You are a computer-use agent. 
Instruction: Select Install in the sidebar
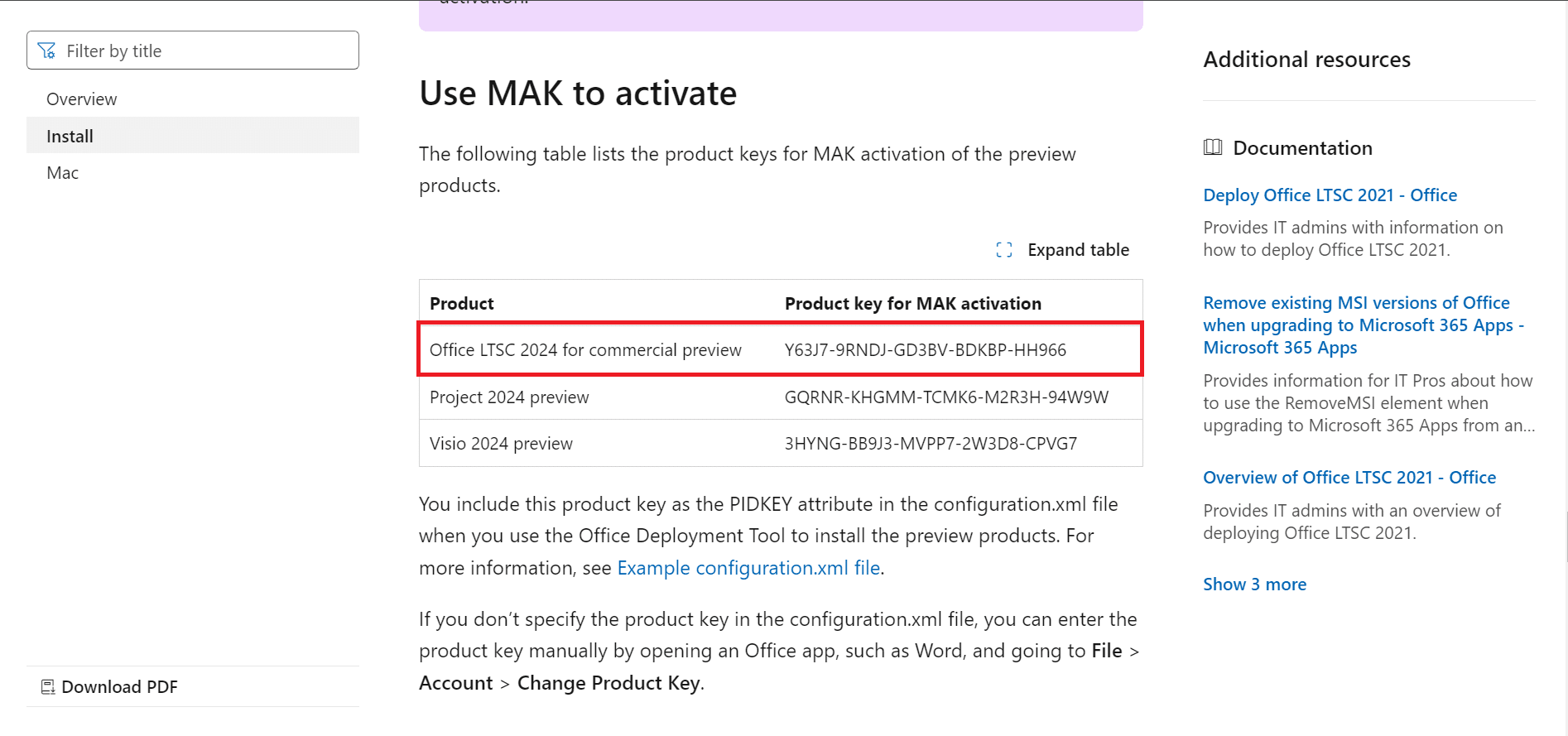[x=70, y=137]
